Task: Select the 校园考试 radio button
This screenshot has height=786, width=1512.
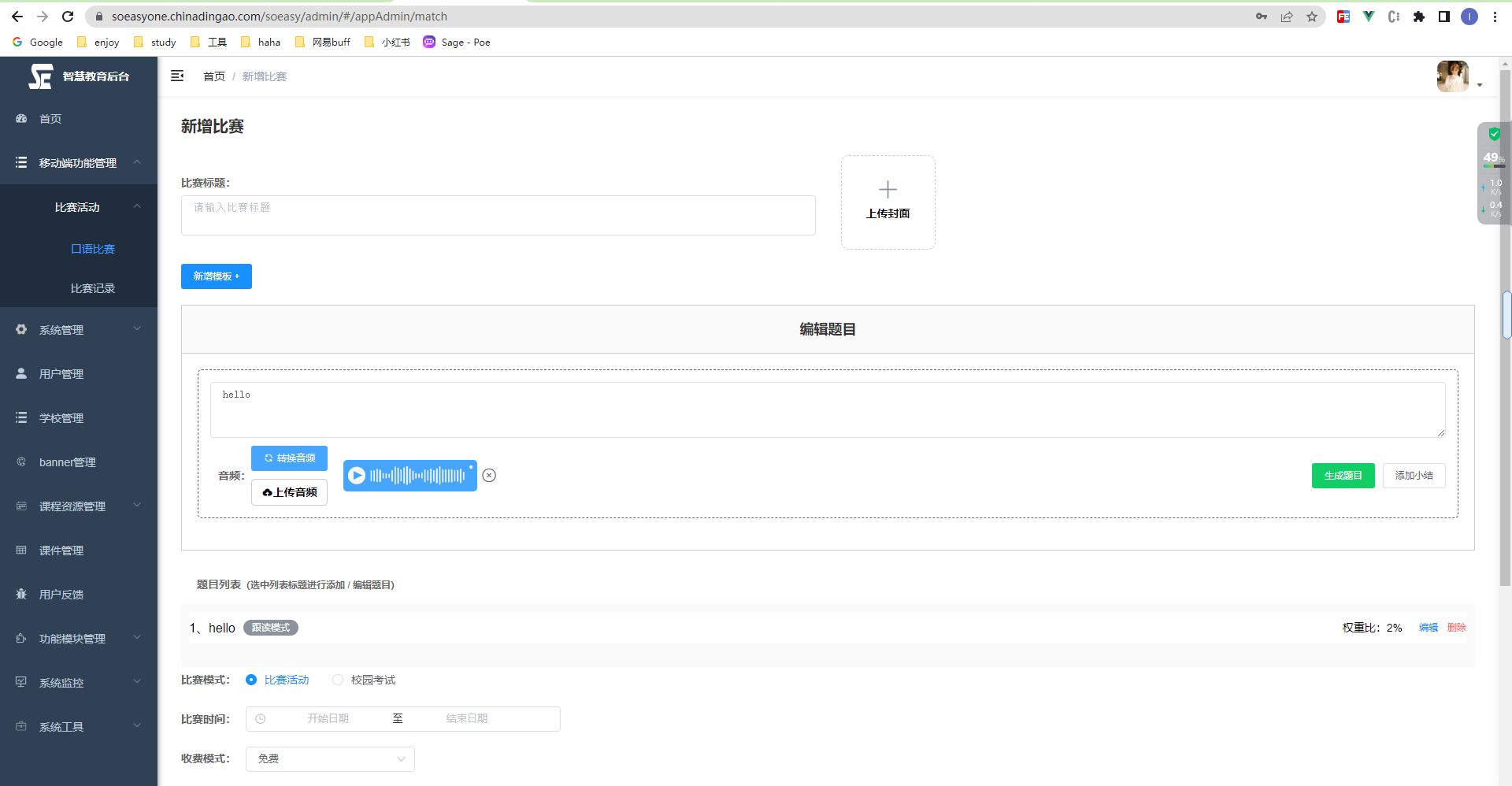Action: pos(337,680)
